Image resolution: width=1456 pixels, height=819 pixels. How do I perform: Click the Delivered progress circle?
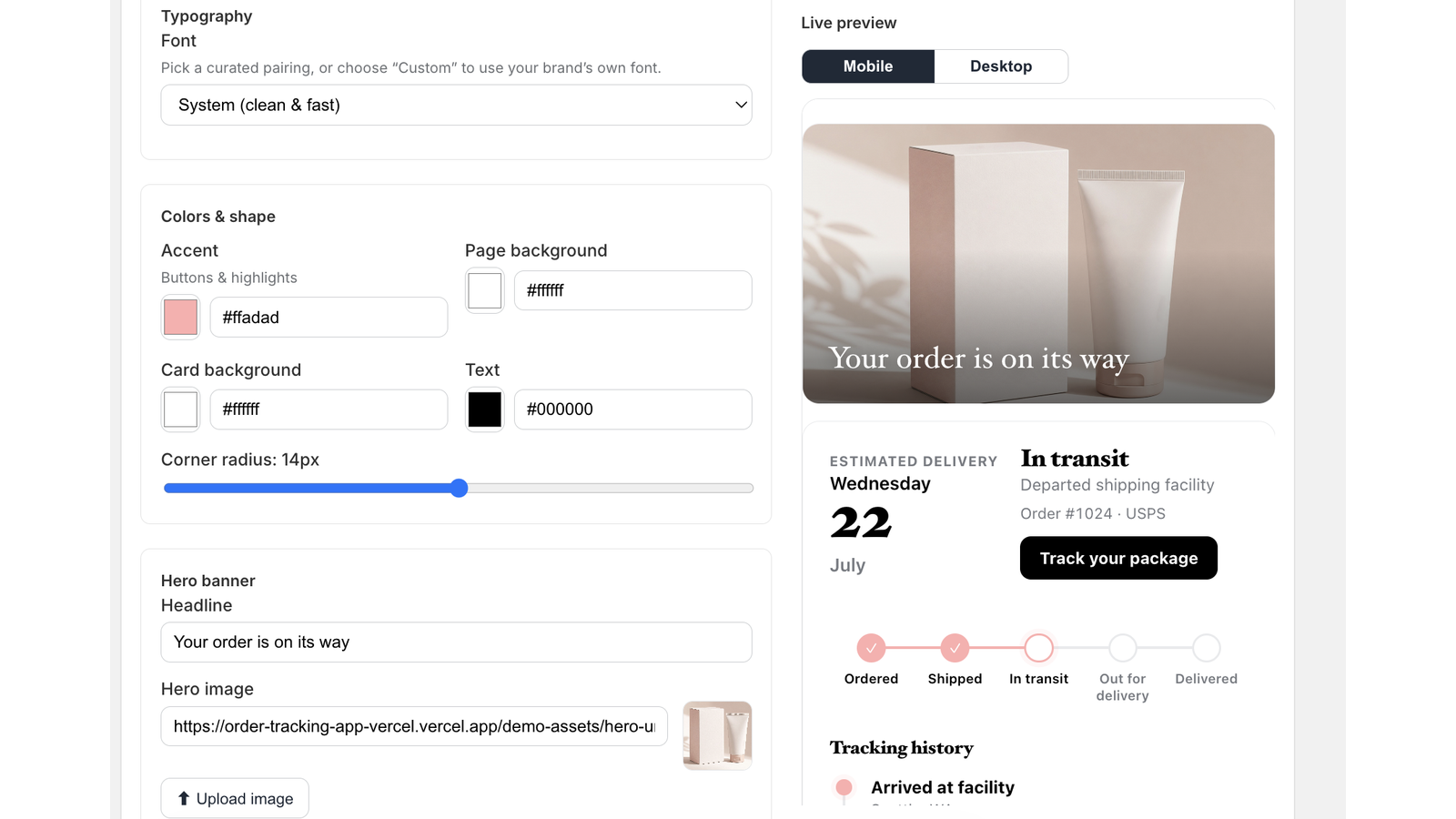(x=1206, y=648)
